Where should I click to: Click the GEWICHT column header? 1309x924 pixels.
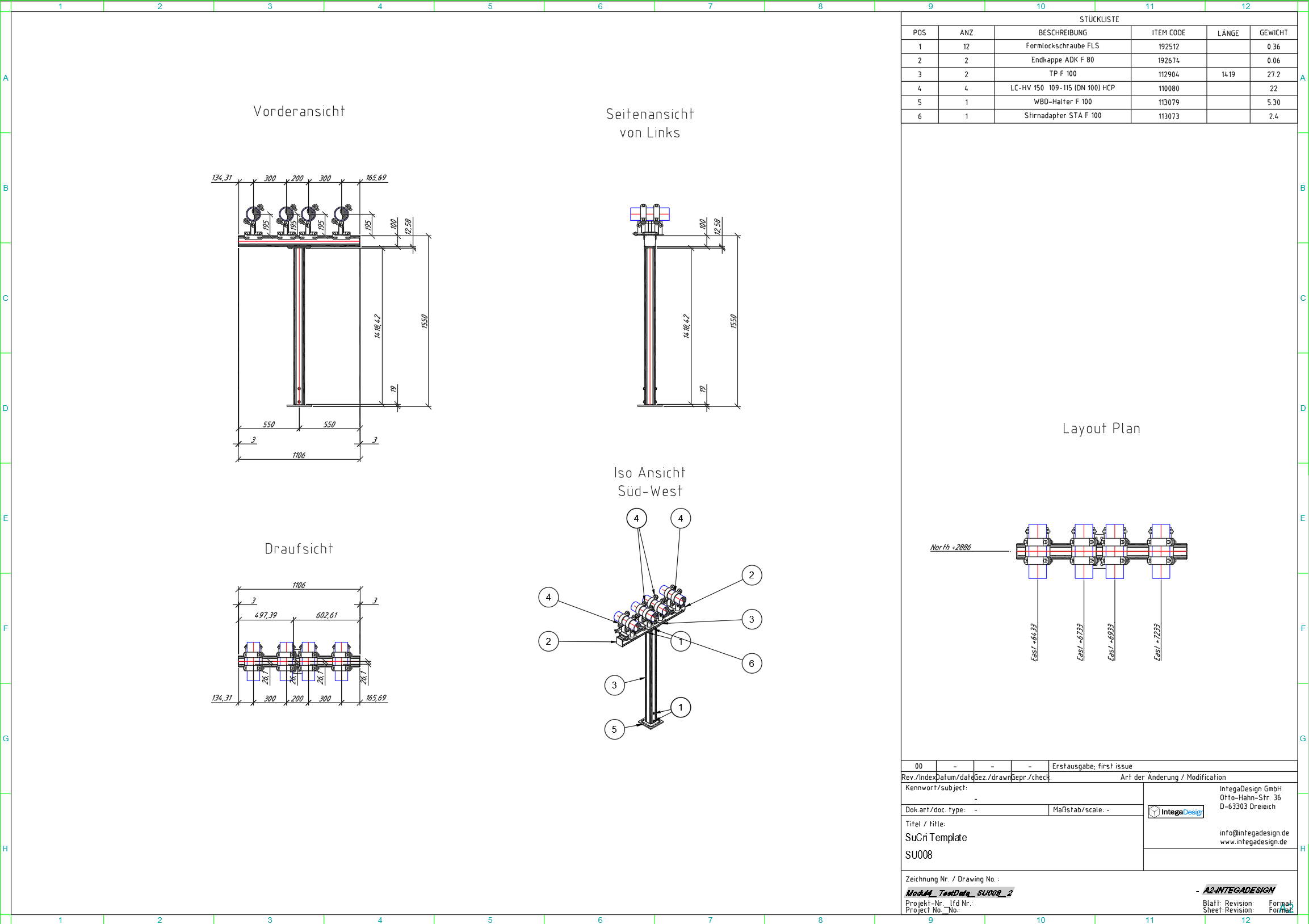click(1273, 33)
